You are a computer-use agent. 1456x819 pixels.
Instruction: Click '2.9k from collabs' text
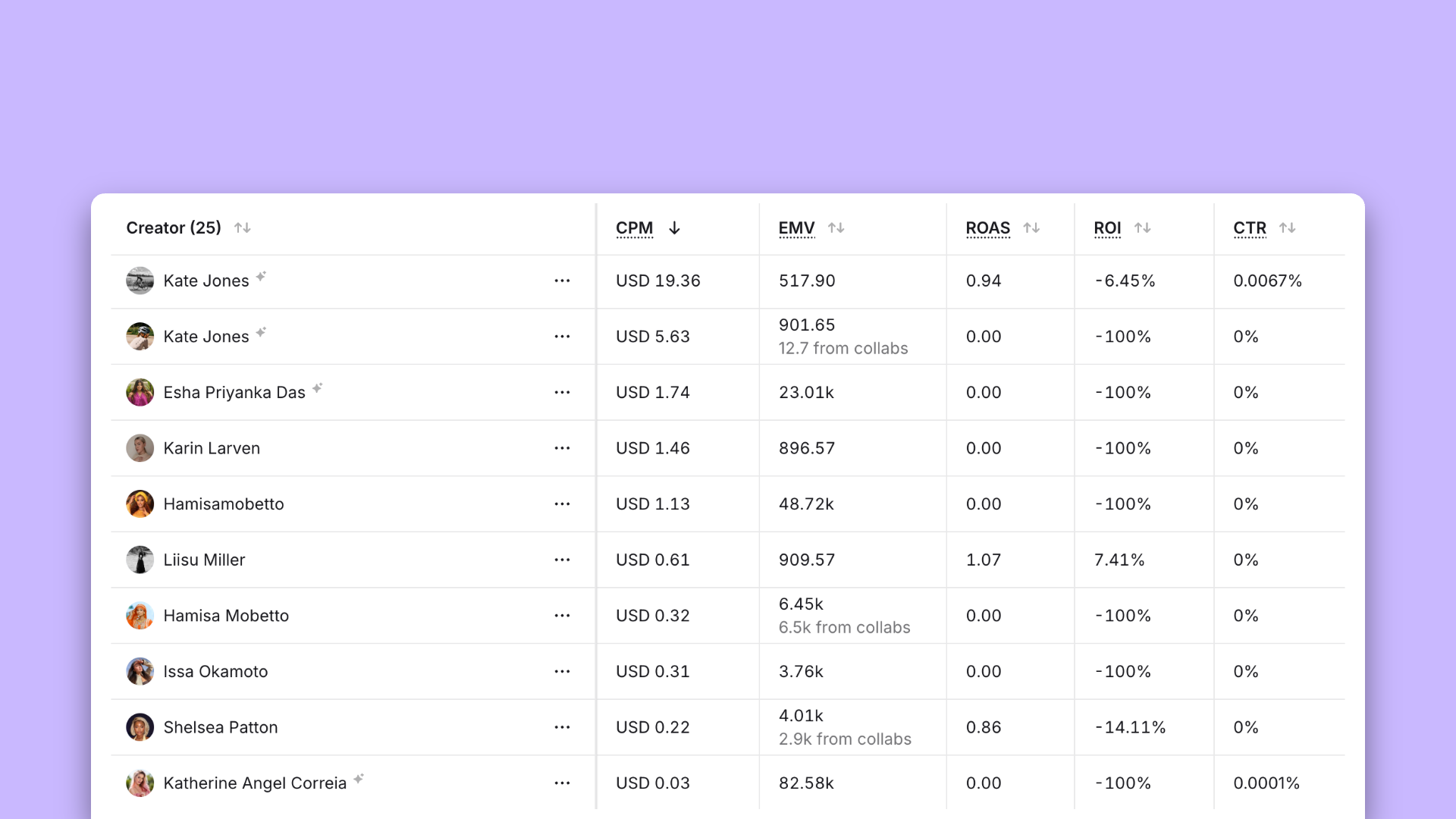(846, 739)
